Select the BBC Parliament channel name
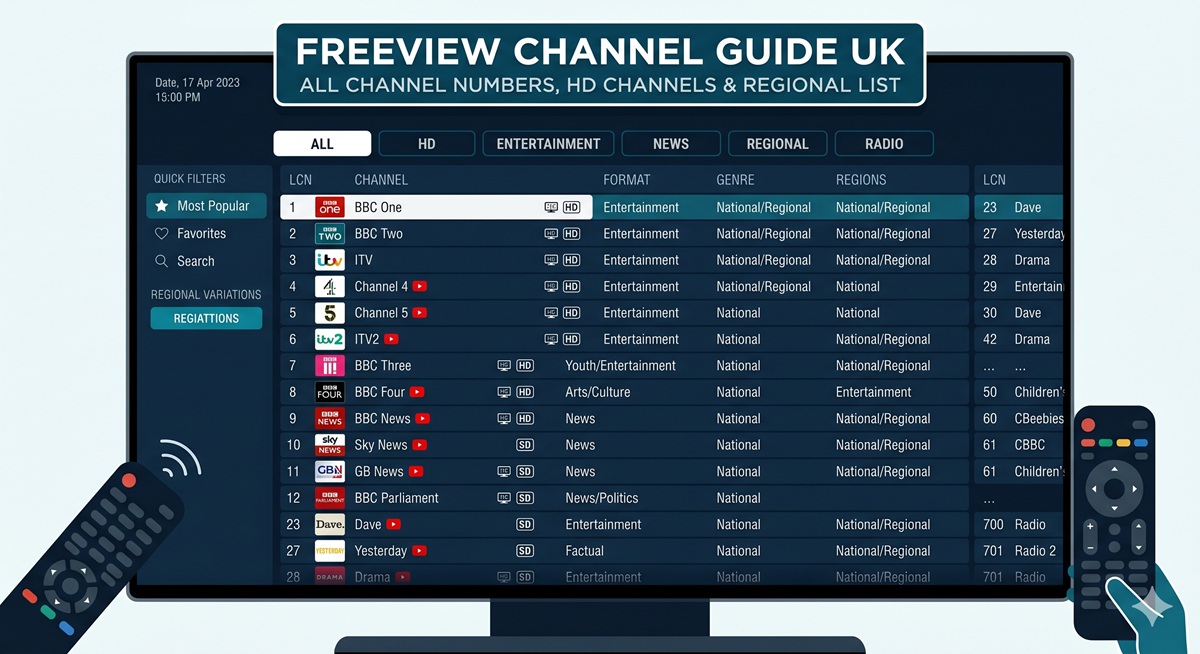 pyautogui.click(x=397, y=498)
